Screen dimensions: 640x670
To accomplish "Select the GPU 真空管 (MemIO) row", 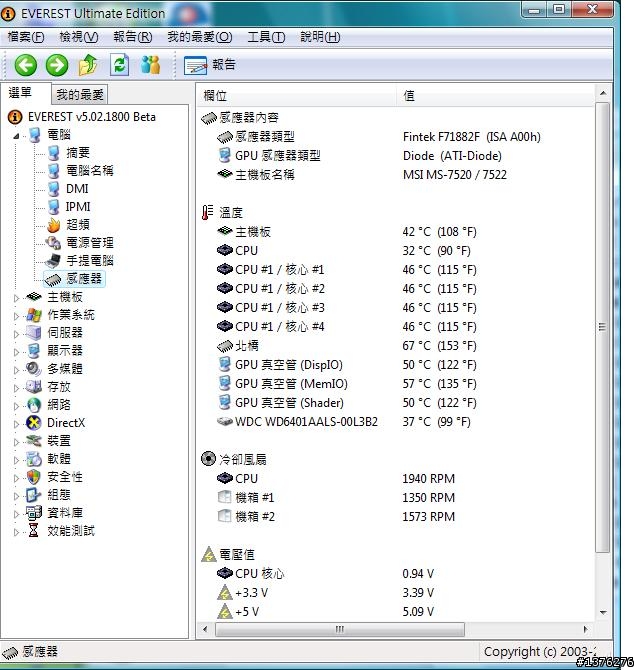I will tap(397, 384).
